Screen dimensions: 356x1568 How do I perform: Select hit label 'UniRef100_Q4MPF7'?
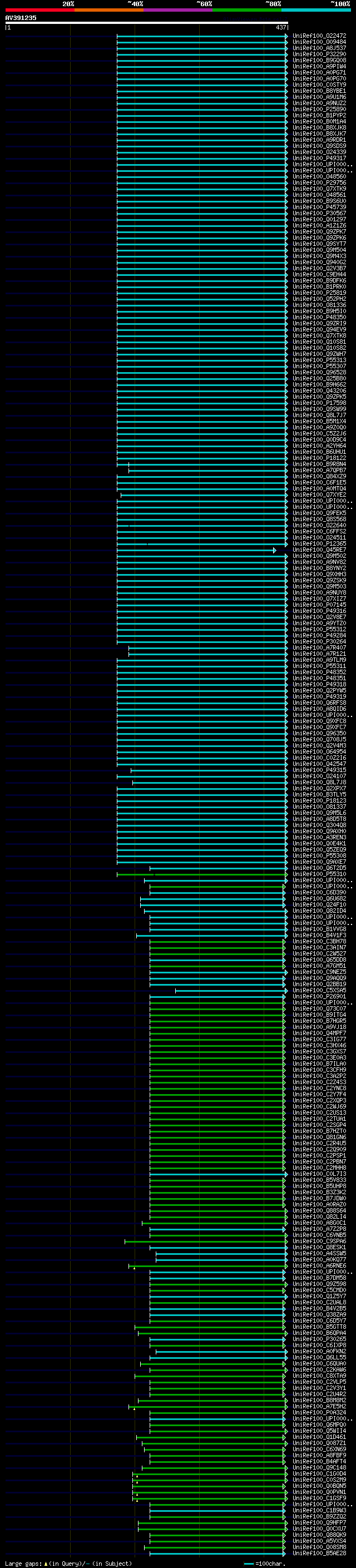click(319, 1033)
